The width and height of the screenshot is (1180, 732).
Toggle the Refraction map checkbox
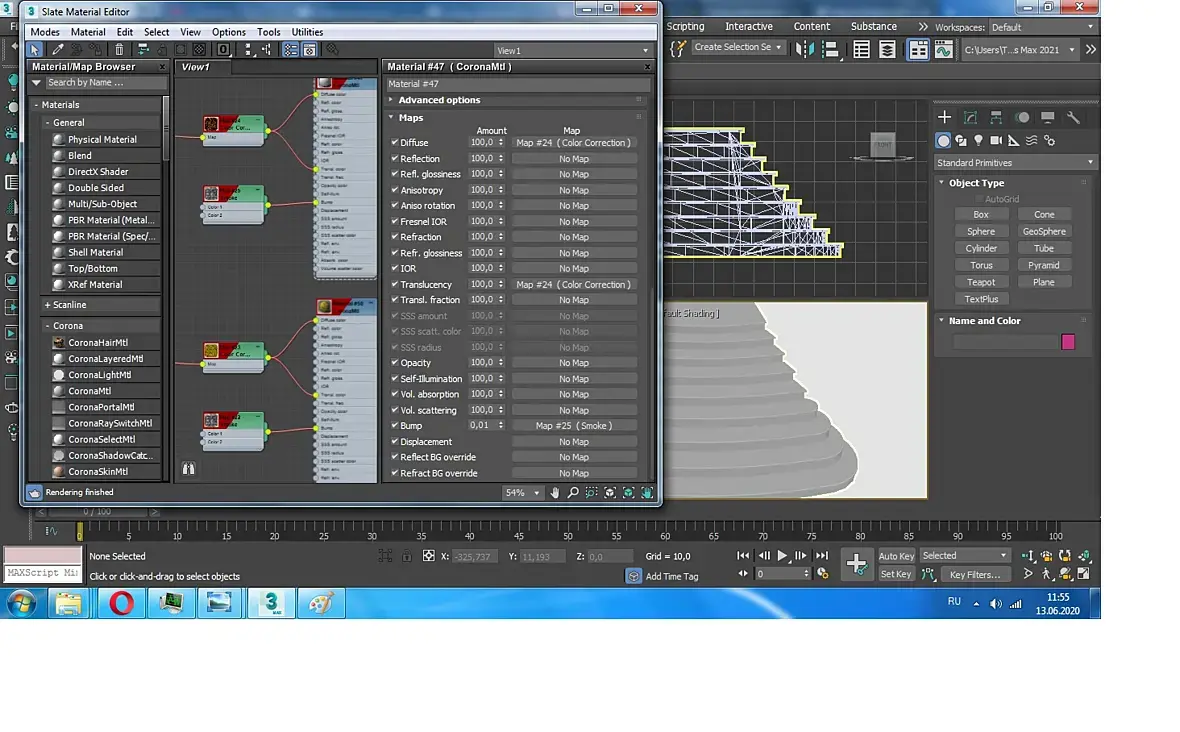coord(394,236)
